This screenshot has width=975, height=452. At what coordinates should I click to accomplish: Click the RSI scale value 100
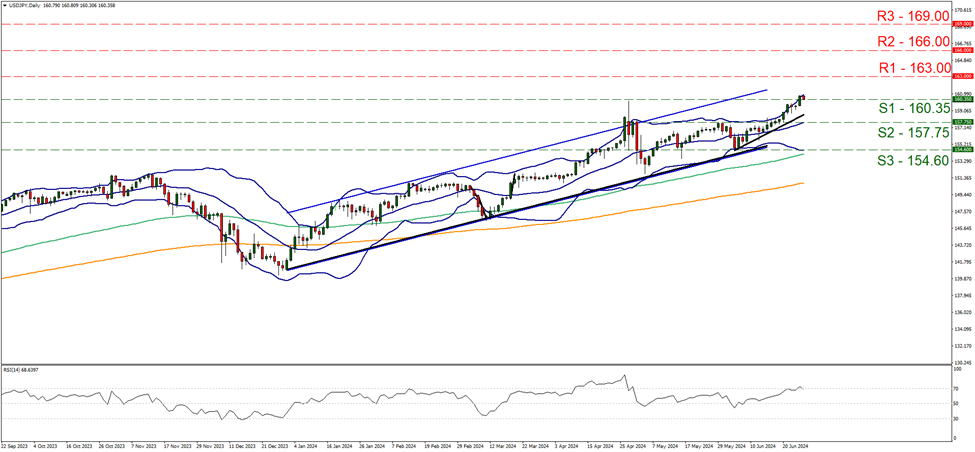[x=958, y=369]
